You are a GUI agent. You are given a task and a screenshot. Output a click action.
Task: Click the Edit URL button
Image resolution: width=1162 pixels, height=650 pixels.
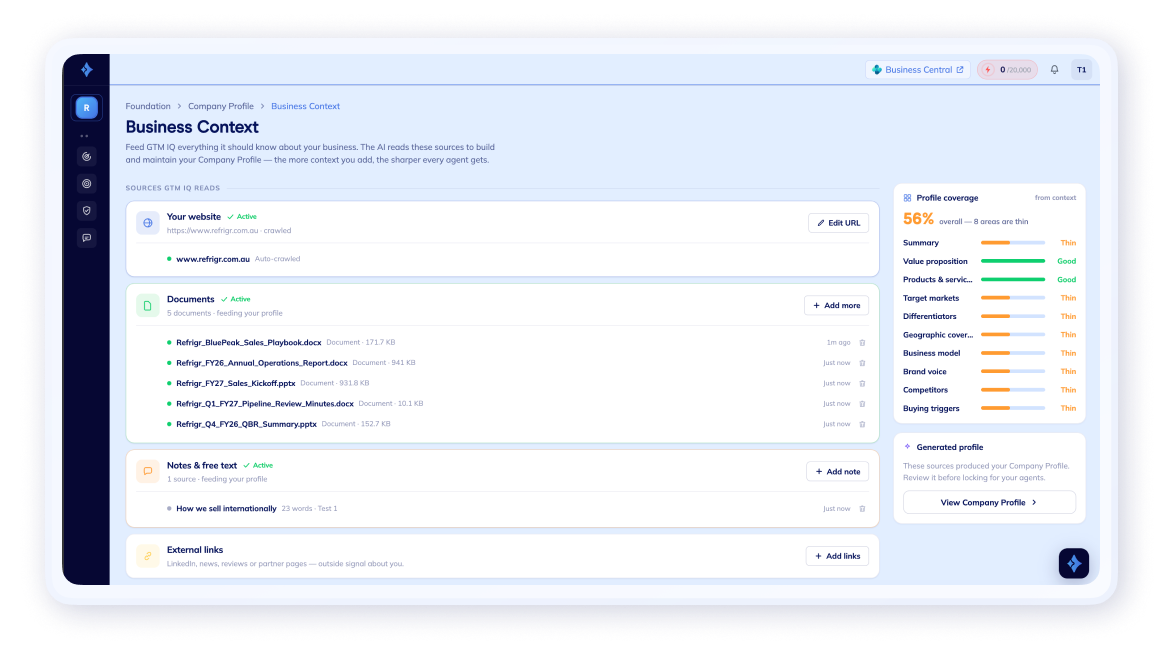838,223
